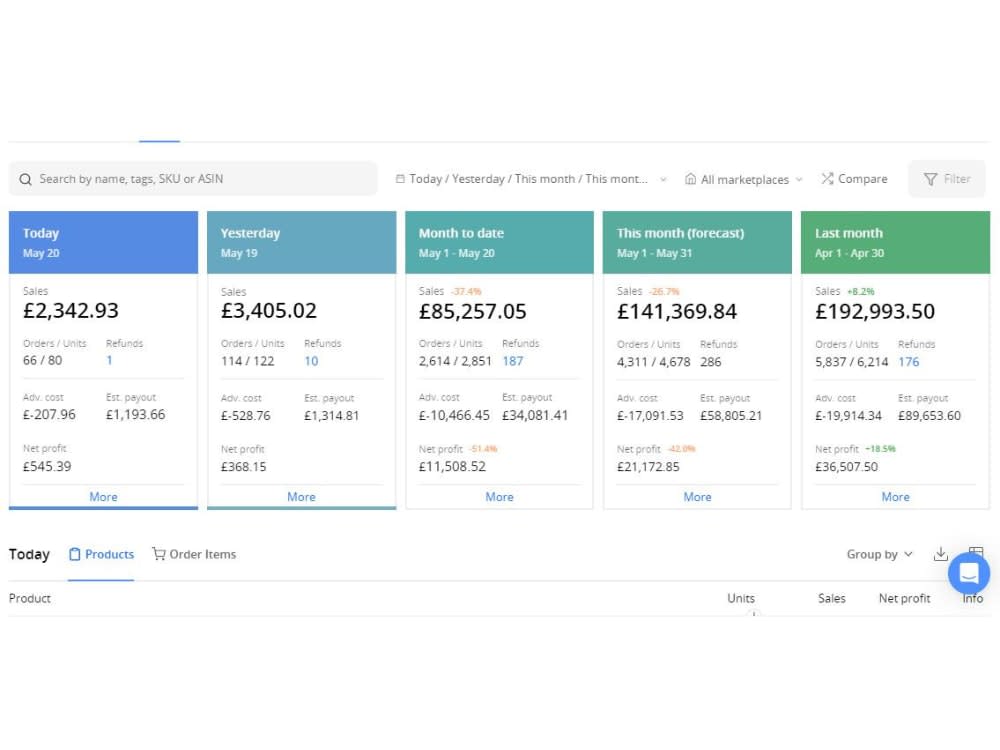1000x750 pixels.
Task: Expand the Group by dropdown
Action: (879, 554)
